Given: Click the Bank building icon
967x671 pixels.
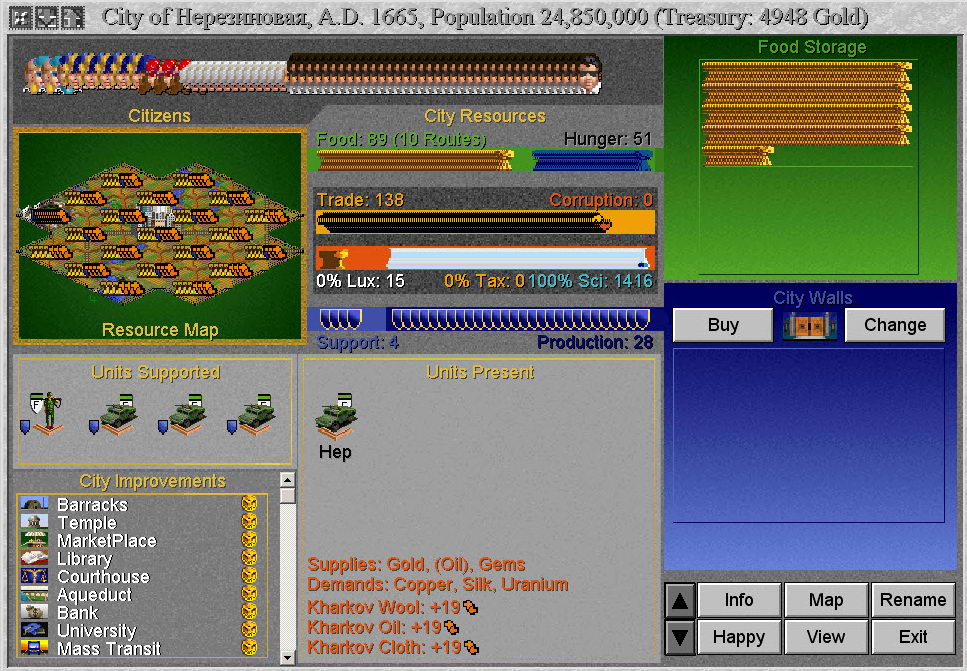Looking at the screenshot, I should pyautogui.click(x=34, y=612).
